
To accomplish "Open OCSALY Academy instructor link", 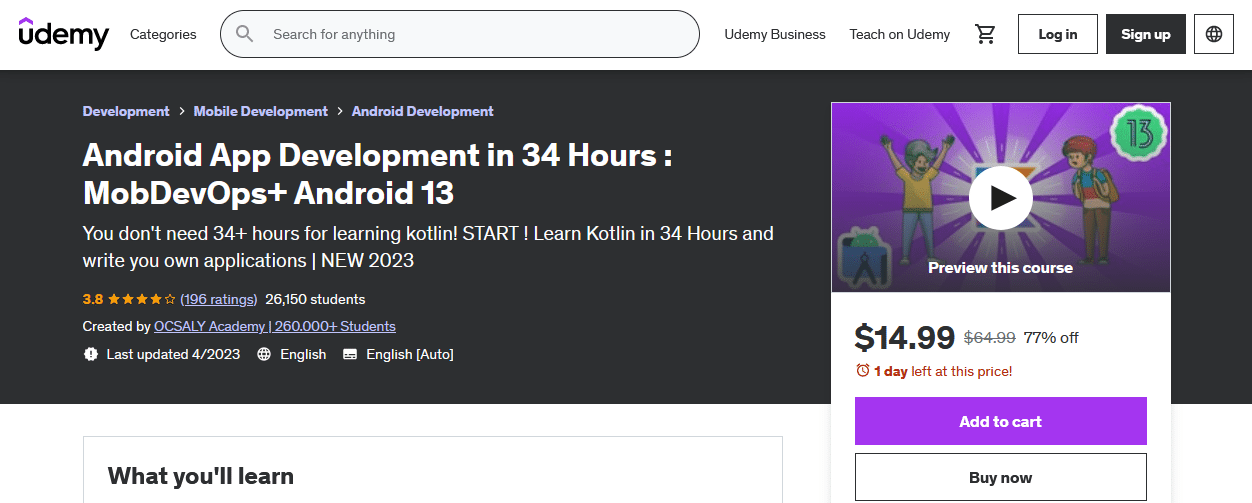I will (275, 326).
